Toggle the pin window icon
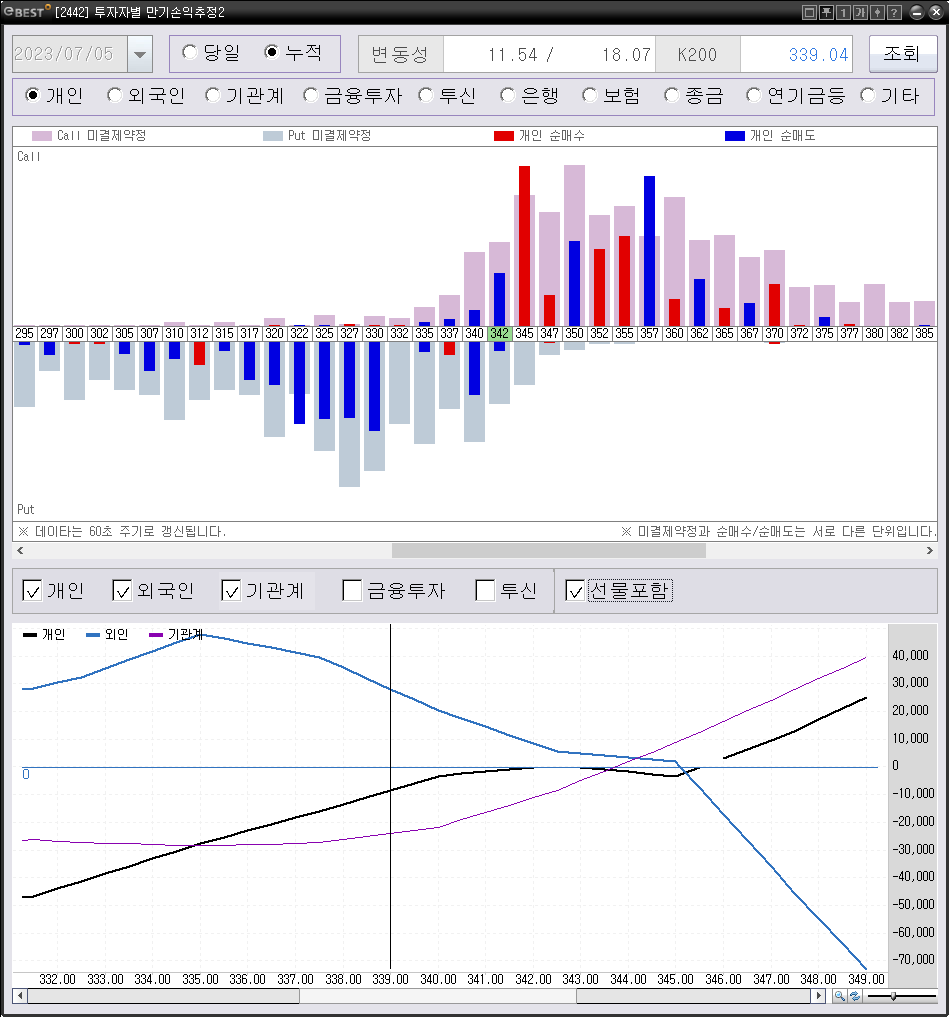This screenshot has width=949, height=1017. 826,12
